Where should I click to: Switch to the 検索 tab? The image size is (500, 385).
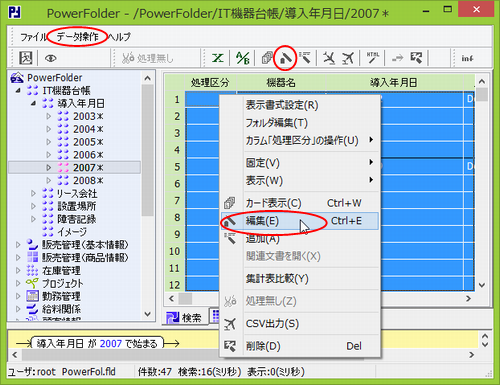pyautogui.click(x=185, y=318)
